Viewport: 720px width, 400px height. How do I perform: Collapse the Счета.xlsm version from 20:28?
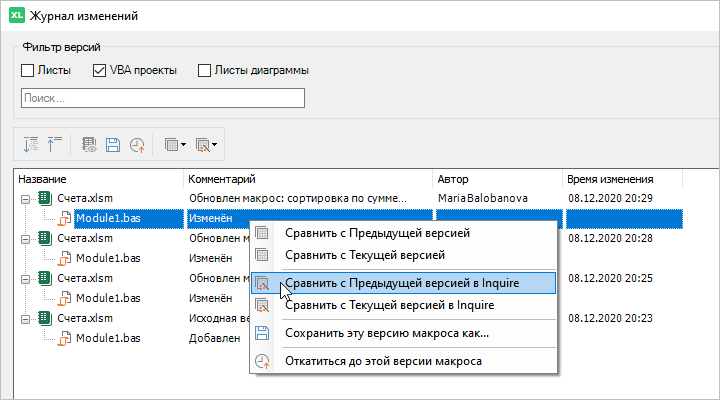pyautogui.click(x=26, y=239)
